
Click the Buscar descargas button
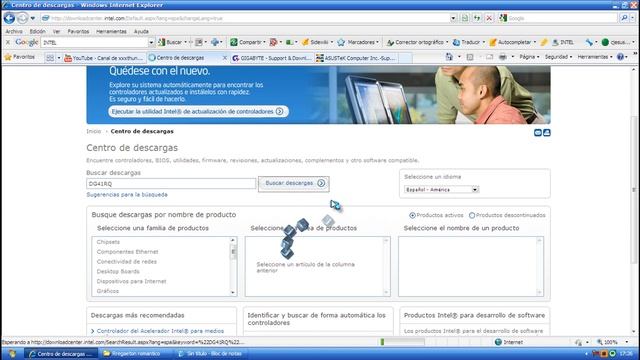pyautogui.click(x=294, y=183)
